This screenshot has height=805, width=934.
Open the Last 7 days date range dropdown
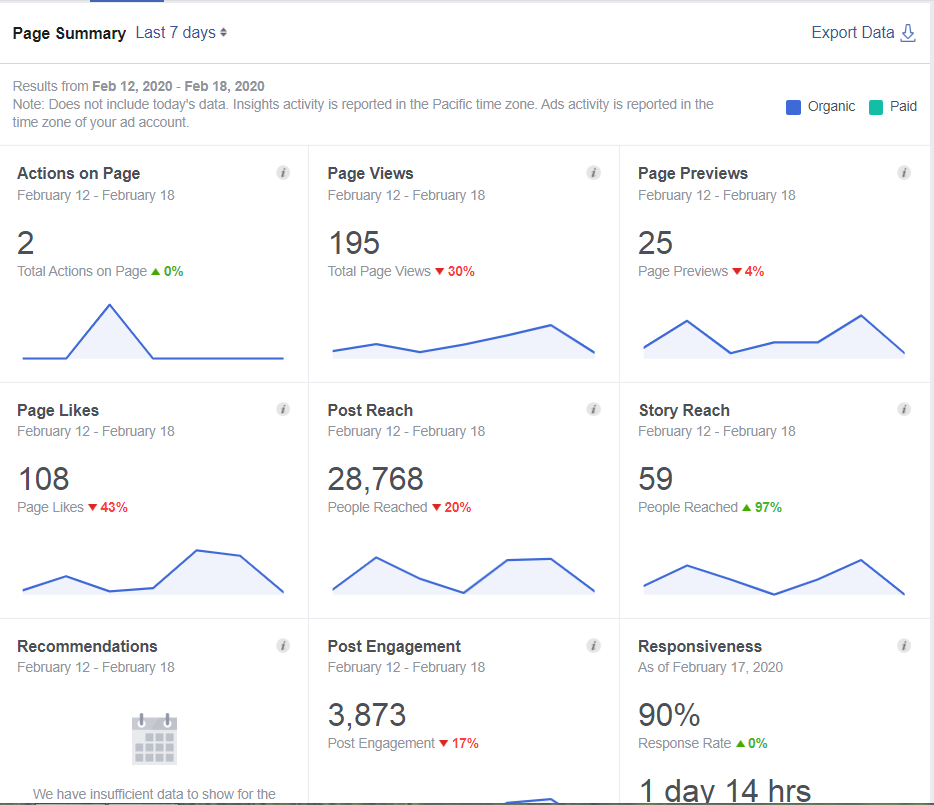pyautogui.click(x=181, y=32)
